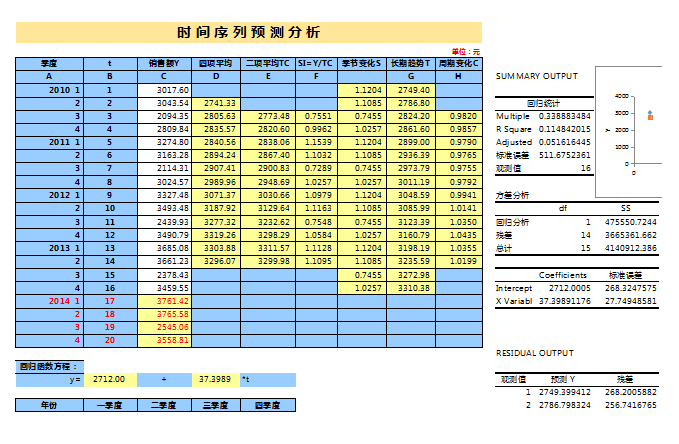Click the SUMMARY OUTPUT heading
This screenshot has height=444, width=679.
coord(537,76)
